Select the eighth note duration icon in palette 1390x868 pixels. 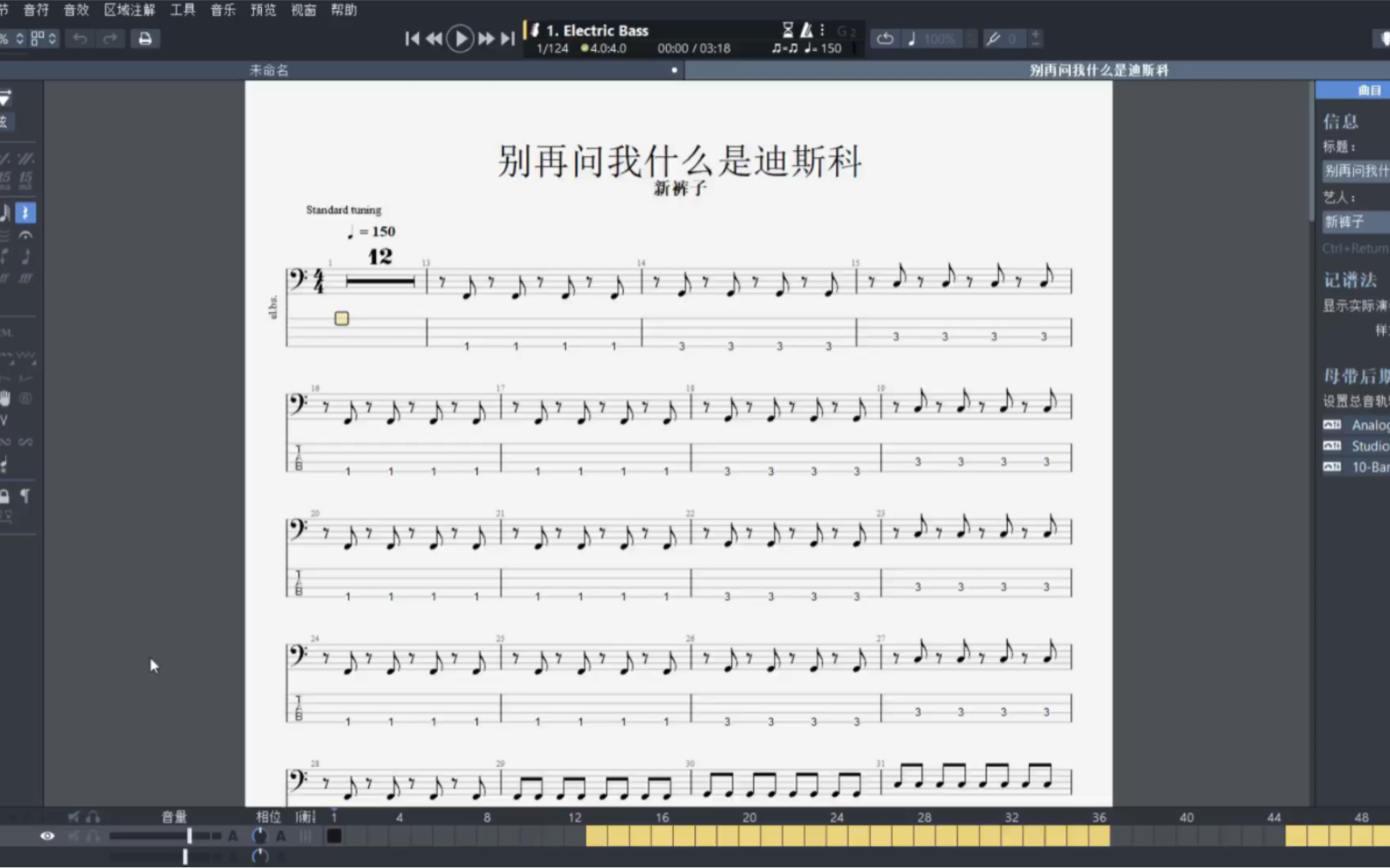click(5, 212)
